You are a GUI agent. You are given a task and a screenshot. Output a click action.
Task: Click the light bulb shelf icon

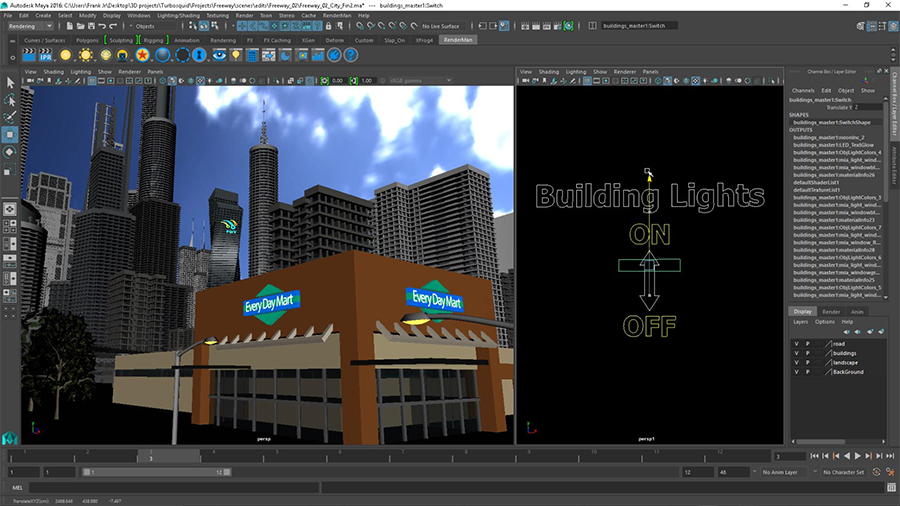[235, 55]
